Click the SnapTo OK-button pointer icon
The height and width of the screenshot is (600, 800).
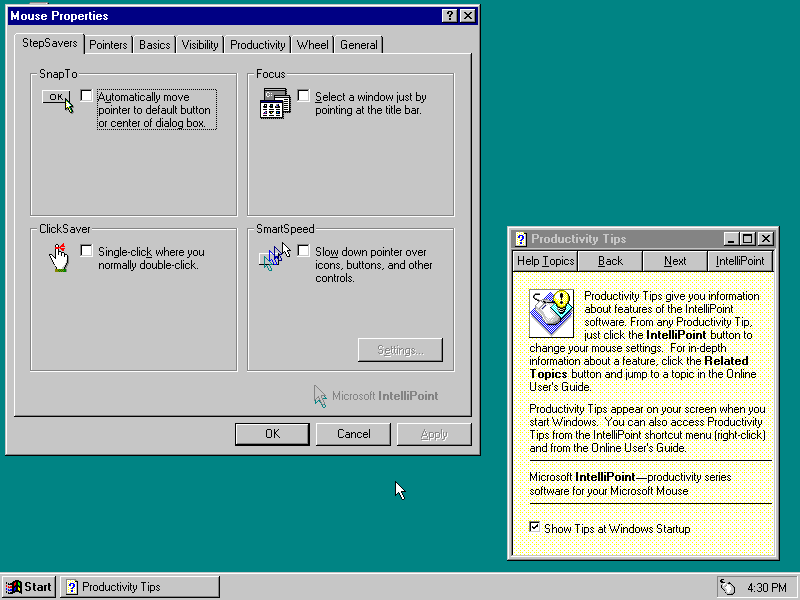[x=58, y=101]
